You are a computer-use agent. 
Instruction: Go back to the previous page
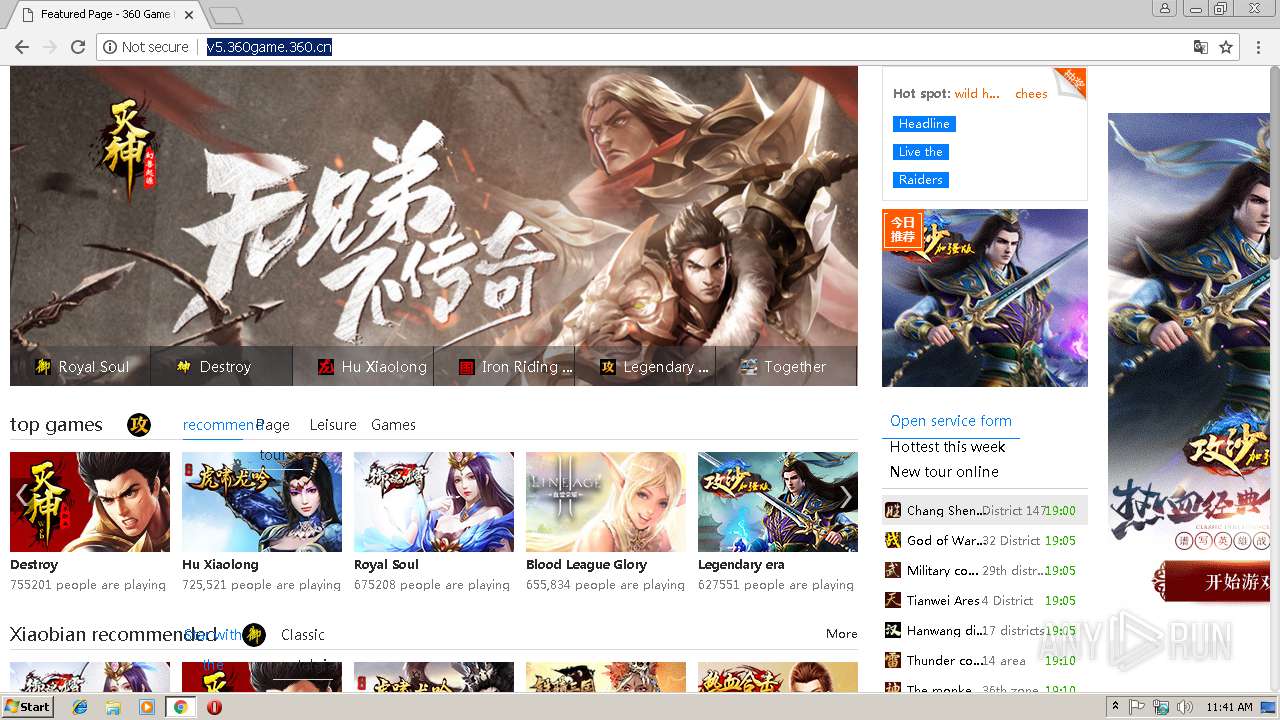coord(22,47)
